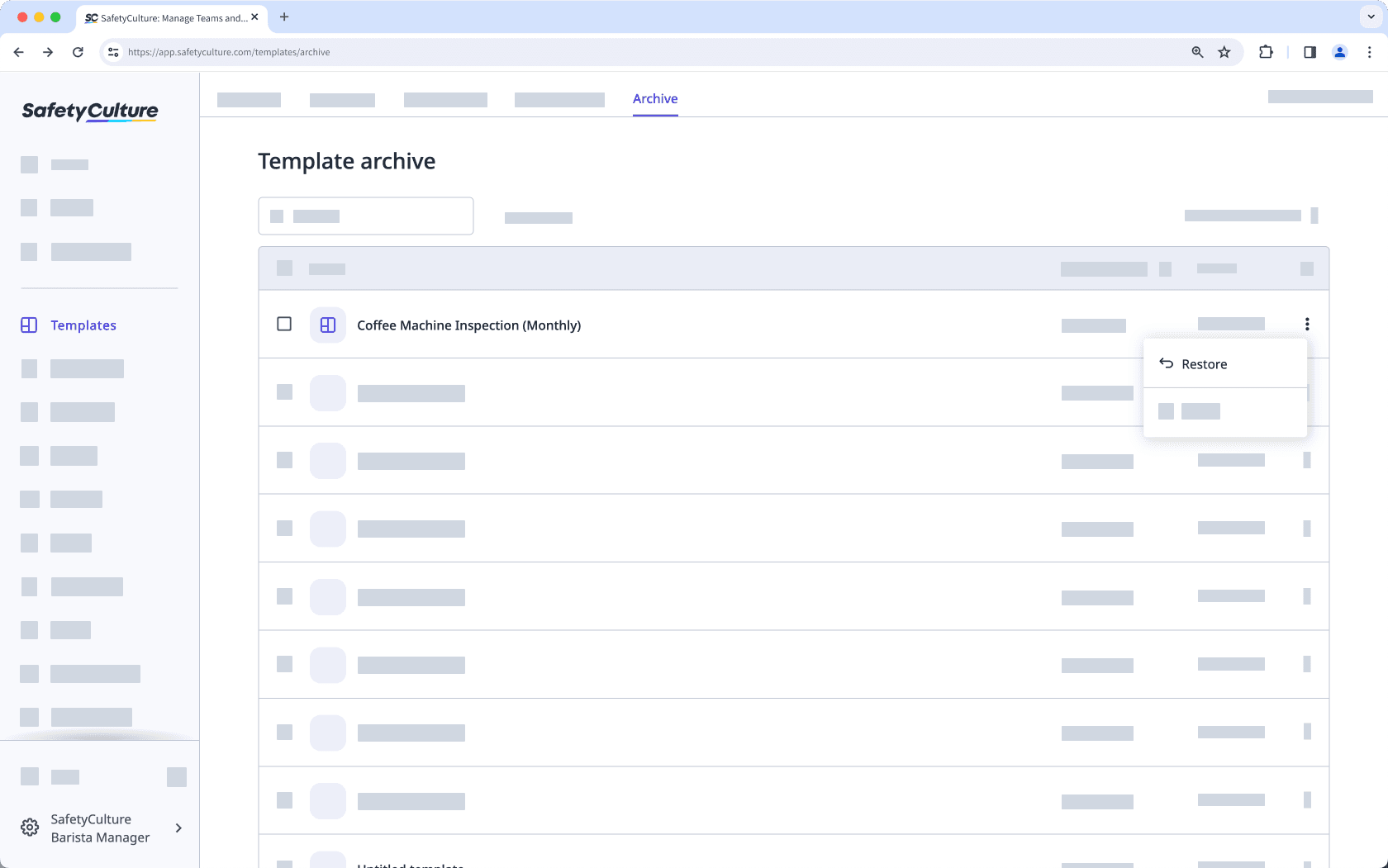Viewport: 1388px width, 868px height.
Task: Open the three-dot menu on Coffee Machine Inspection
Action: (1307, 325)
